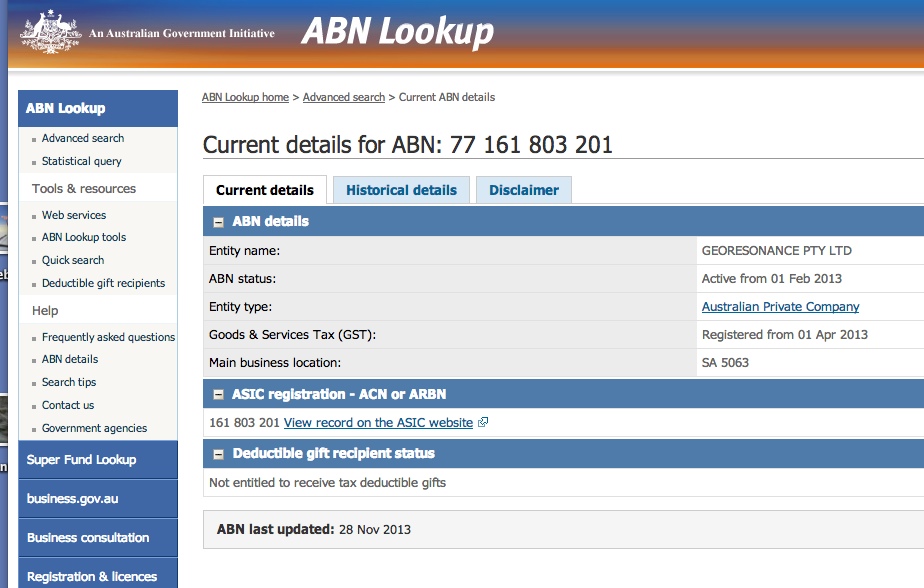924x588 pixels.
Task: Click the ABN last updated date '28 Nov 2013'
Action: pos(375,529)
